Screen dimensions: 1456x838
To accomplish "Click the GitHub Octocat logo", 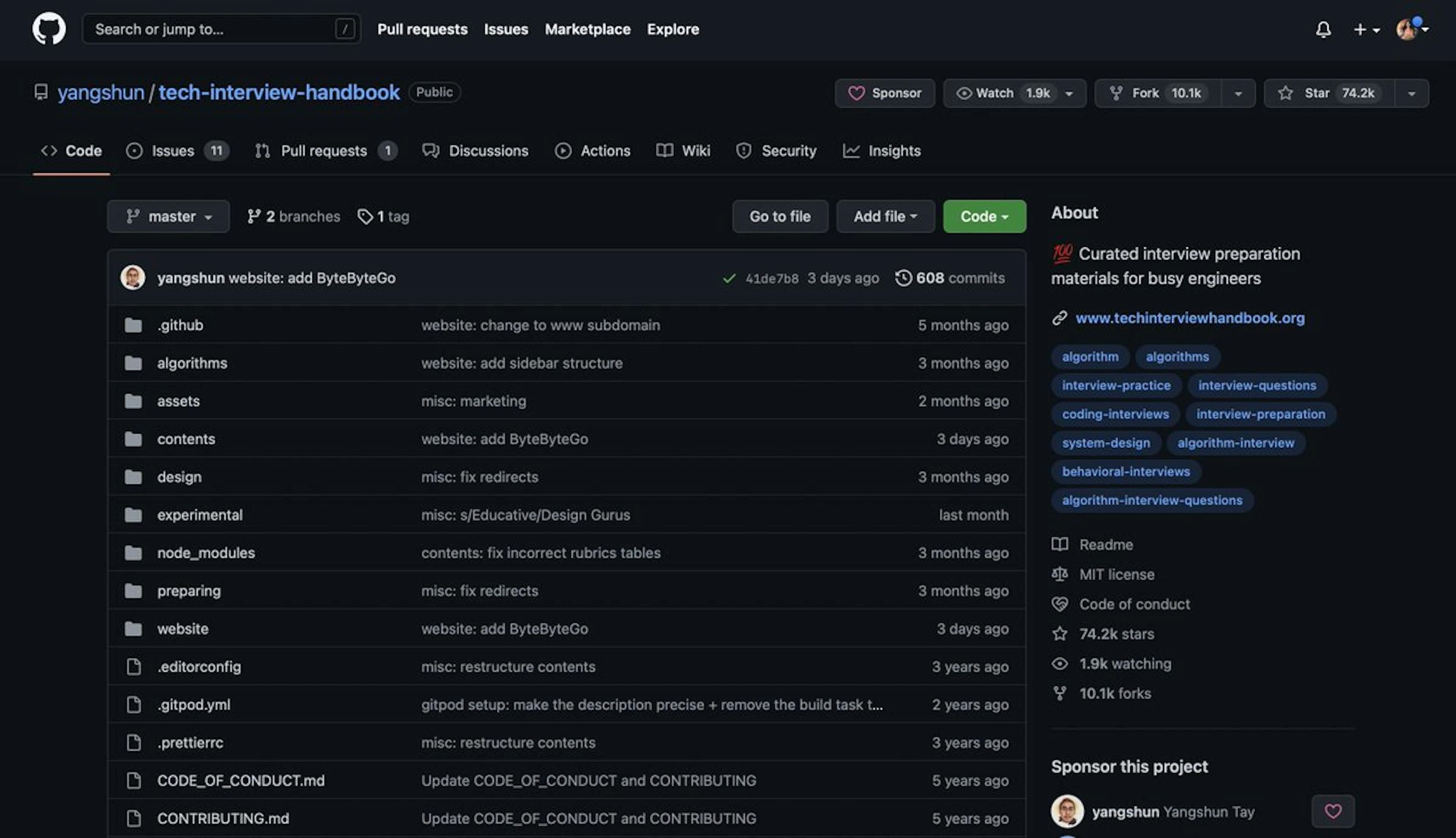I will coord(49,29).
